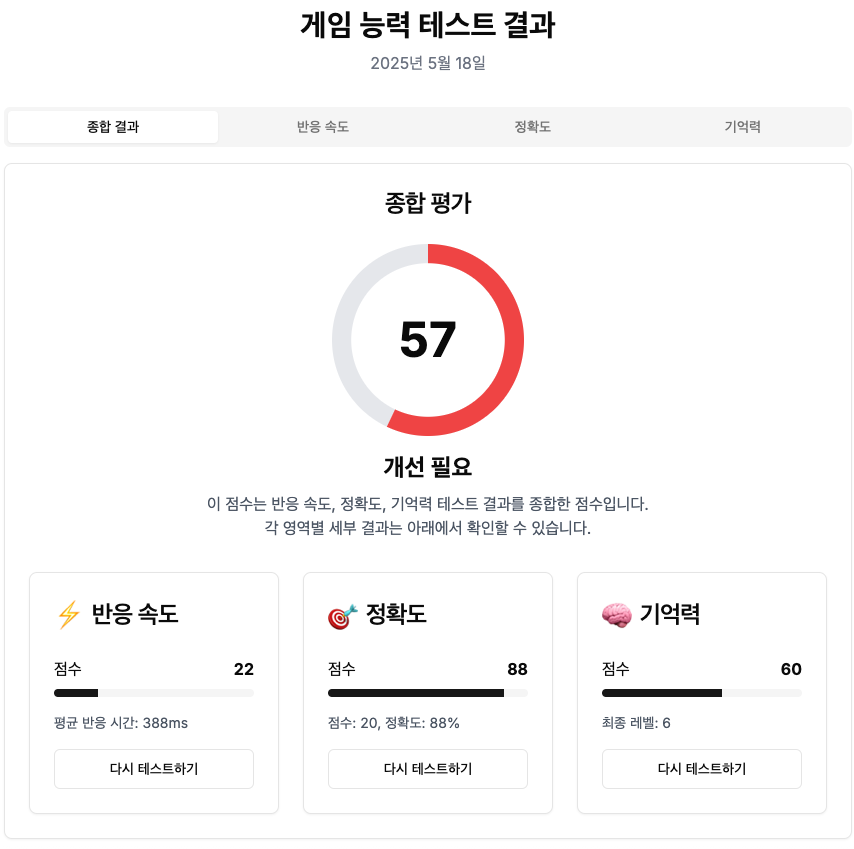This screenshot has height=849, width=854.
Task: Go to the 기억력 tab
Action: click(742, 127)
